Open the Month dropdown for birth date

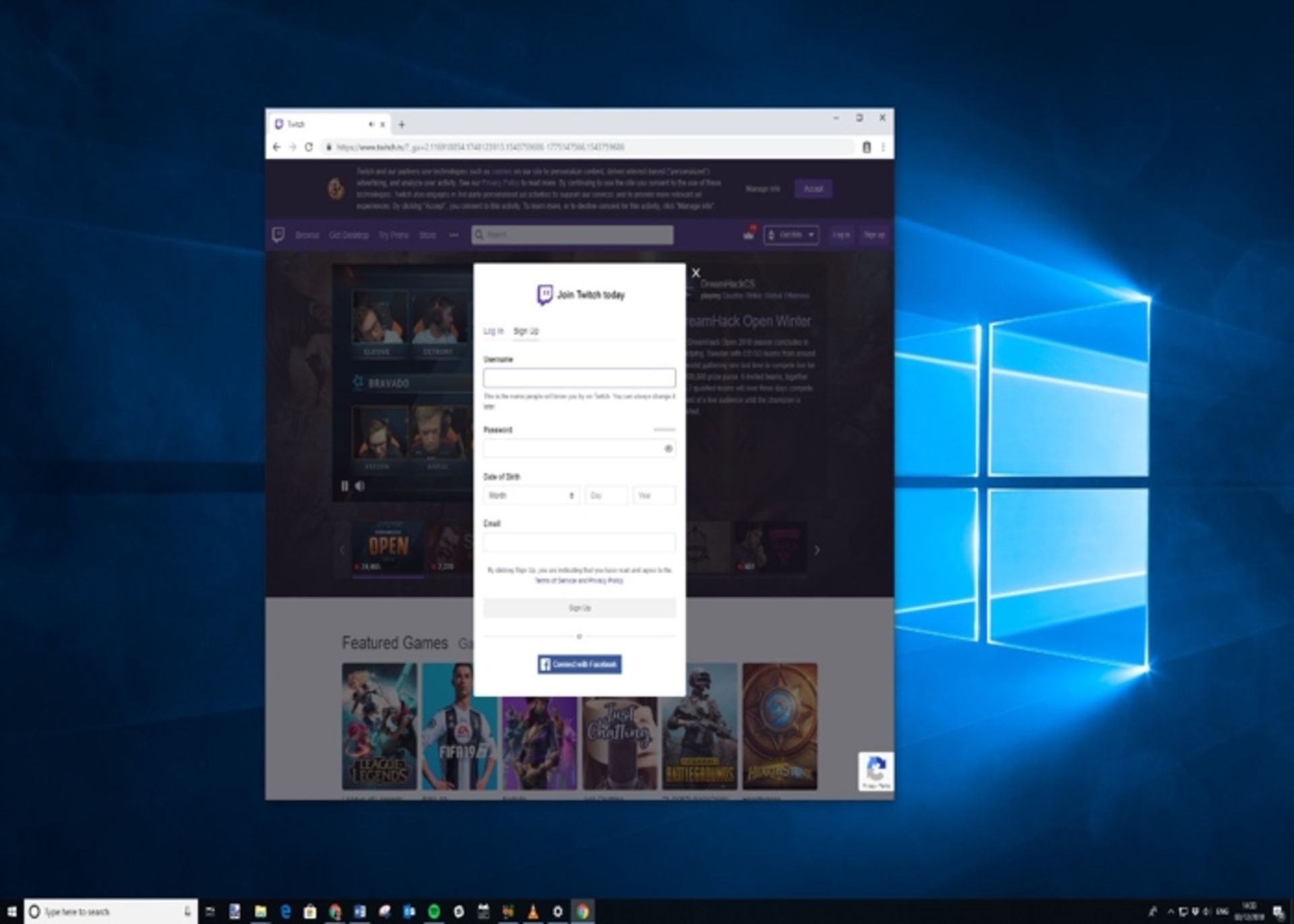pos(531,496)
